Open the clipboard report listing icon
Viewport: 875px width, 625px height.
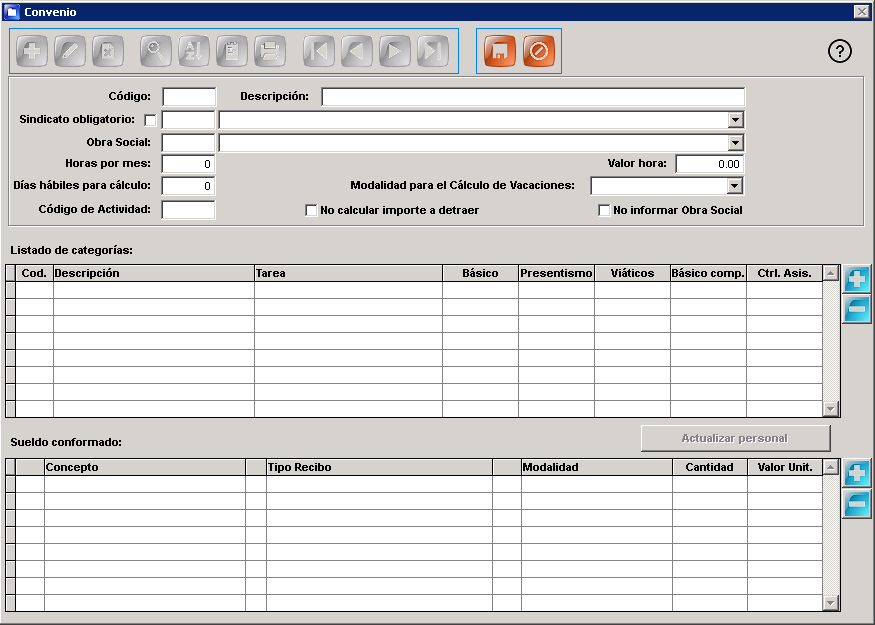232,51
